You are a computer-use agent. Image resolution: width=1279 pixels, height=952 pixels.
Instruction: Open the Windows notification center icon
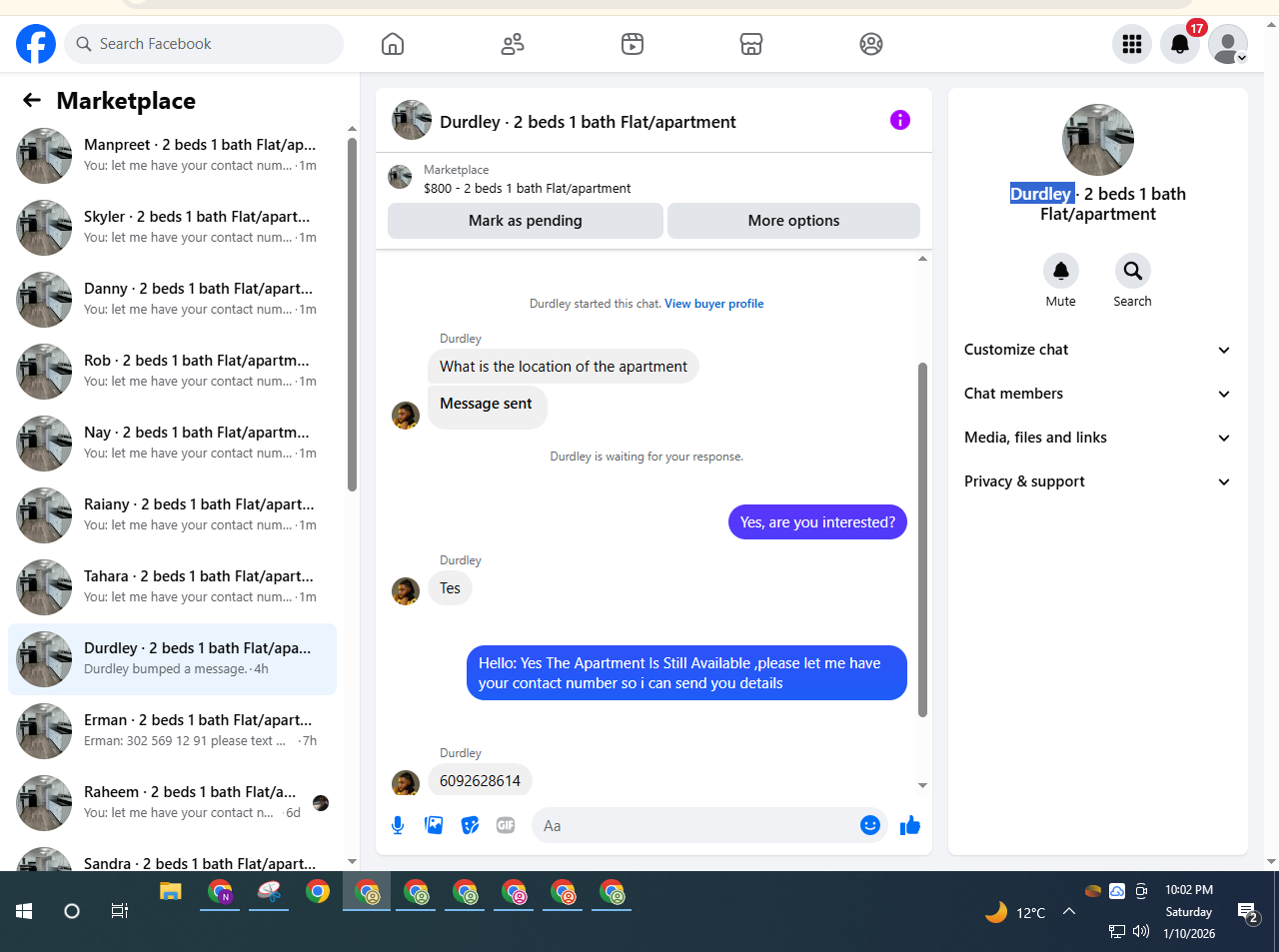pos(1248,912)
